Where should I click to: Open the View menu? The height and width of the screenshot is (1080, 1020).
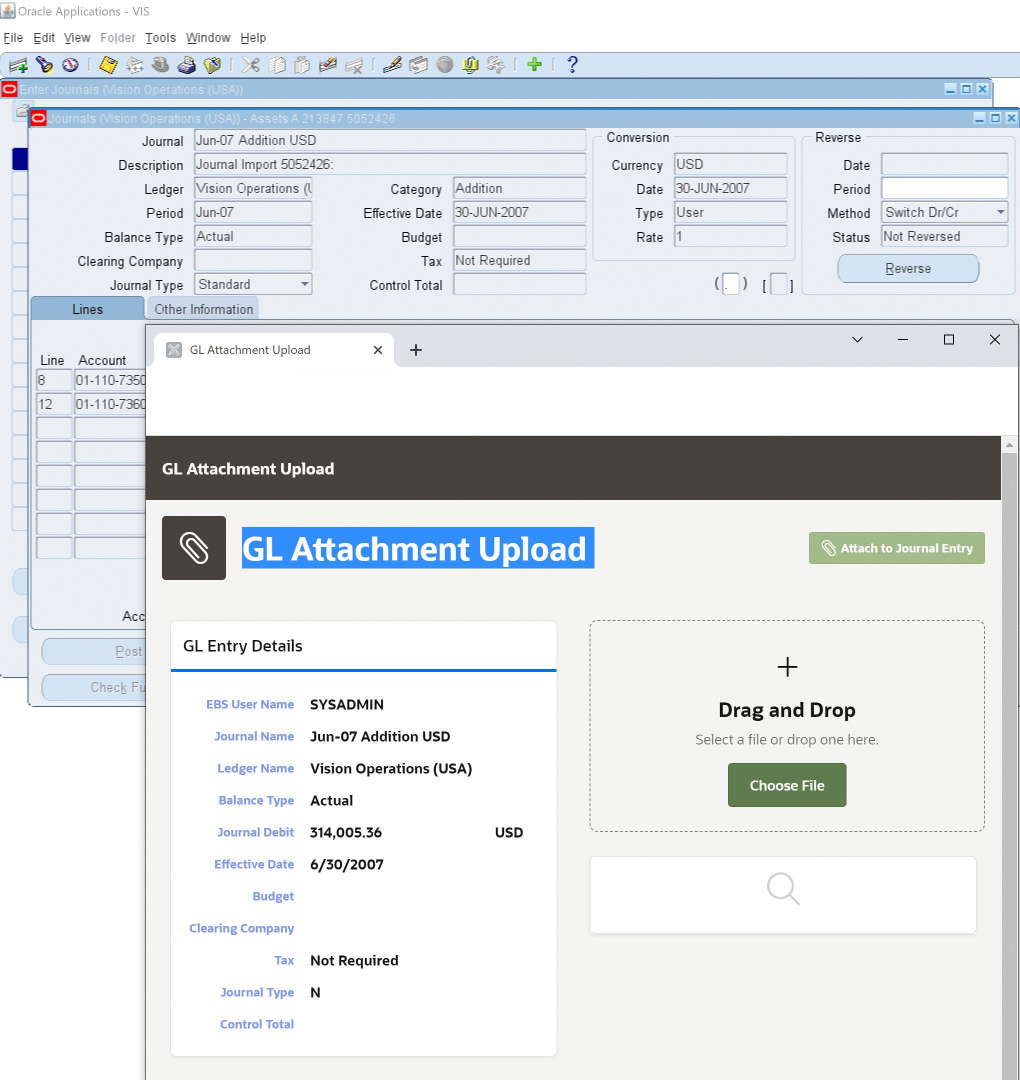pos(77,38)
